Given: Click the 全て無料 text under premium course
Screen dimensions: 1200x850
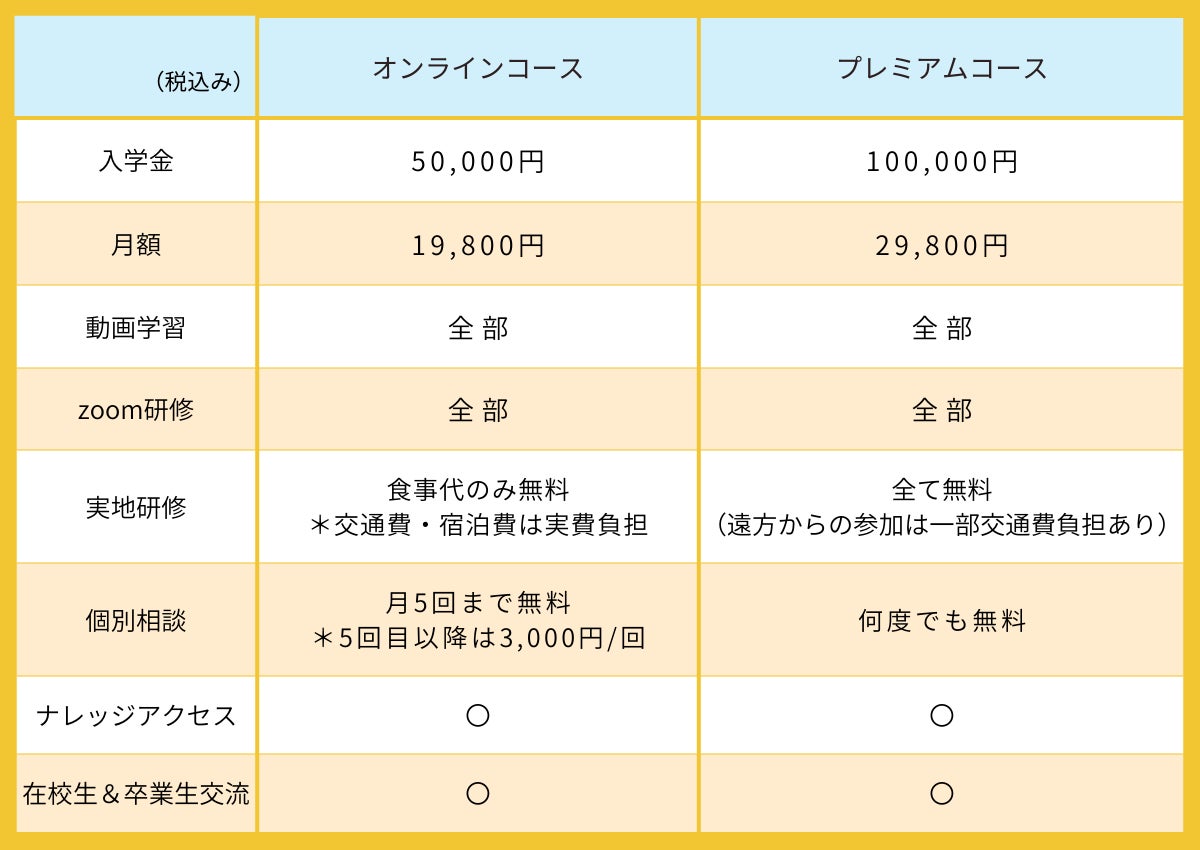Looking at the screenshot, I should [942, 491].
